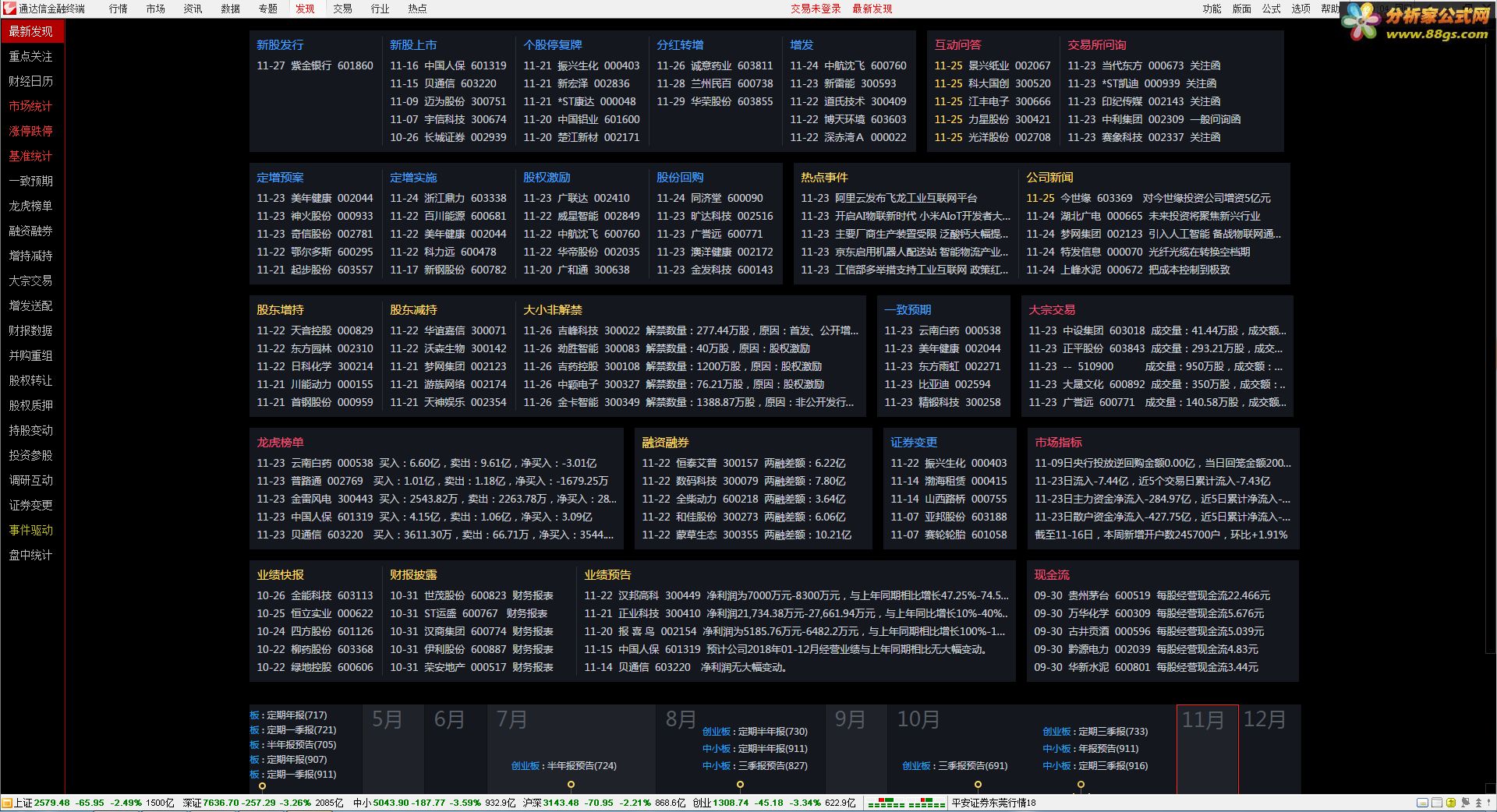1497x812 pixels.
Task: Open the 功能 menu
Action: (1212, 9)
